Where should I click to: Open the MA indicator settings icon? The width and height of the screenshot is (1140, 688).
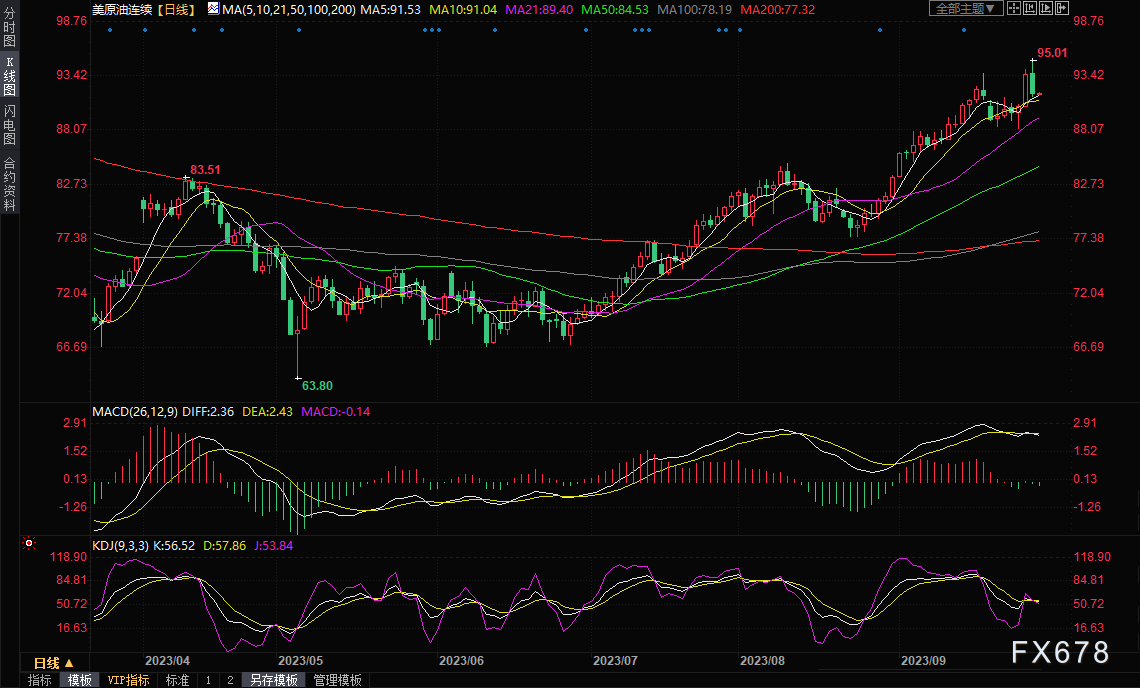(213, 9)
